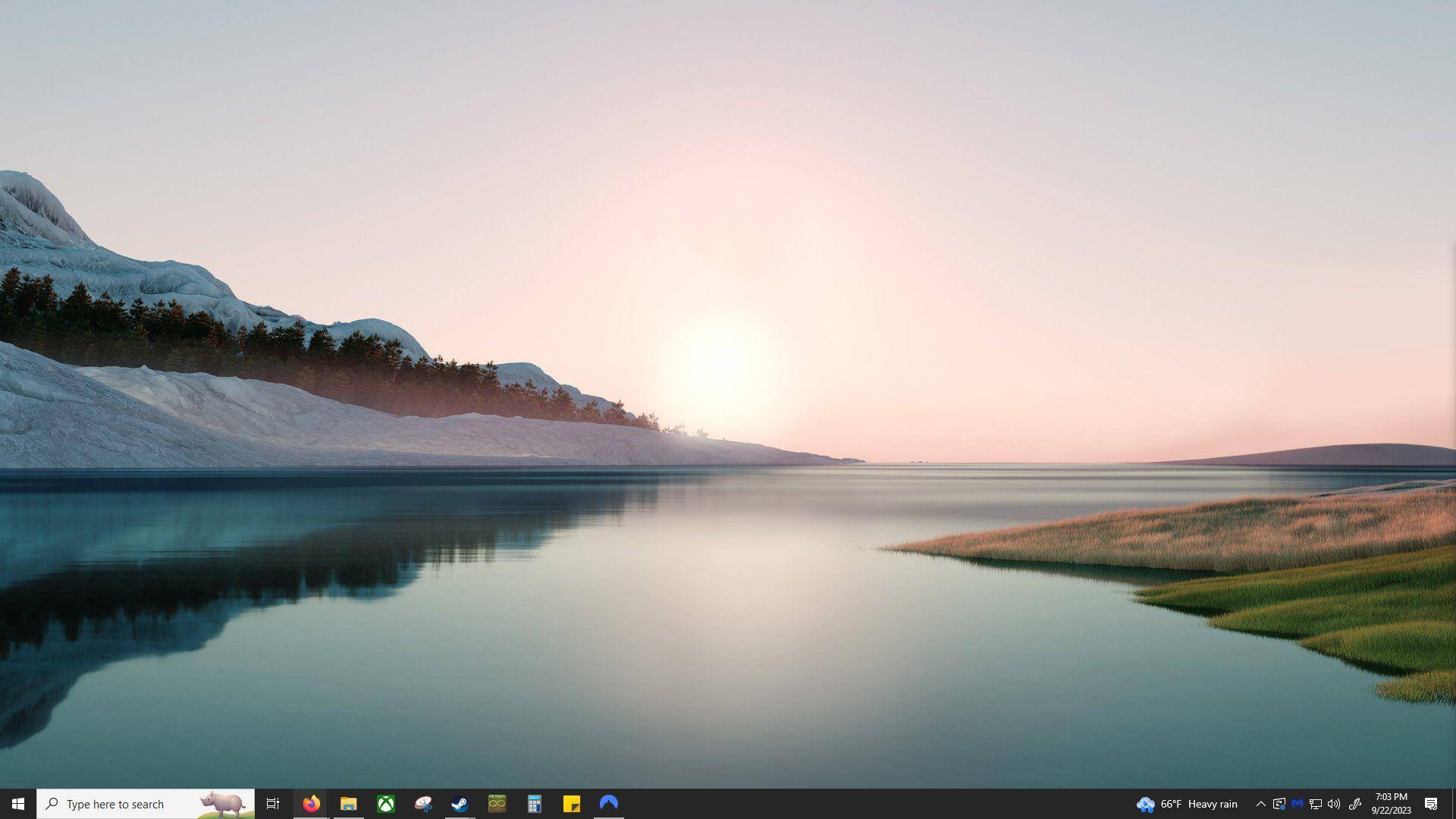
Task: Open the Xbox app on the taskbar
Action: (385, 804)
